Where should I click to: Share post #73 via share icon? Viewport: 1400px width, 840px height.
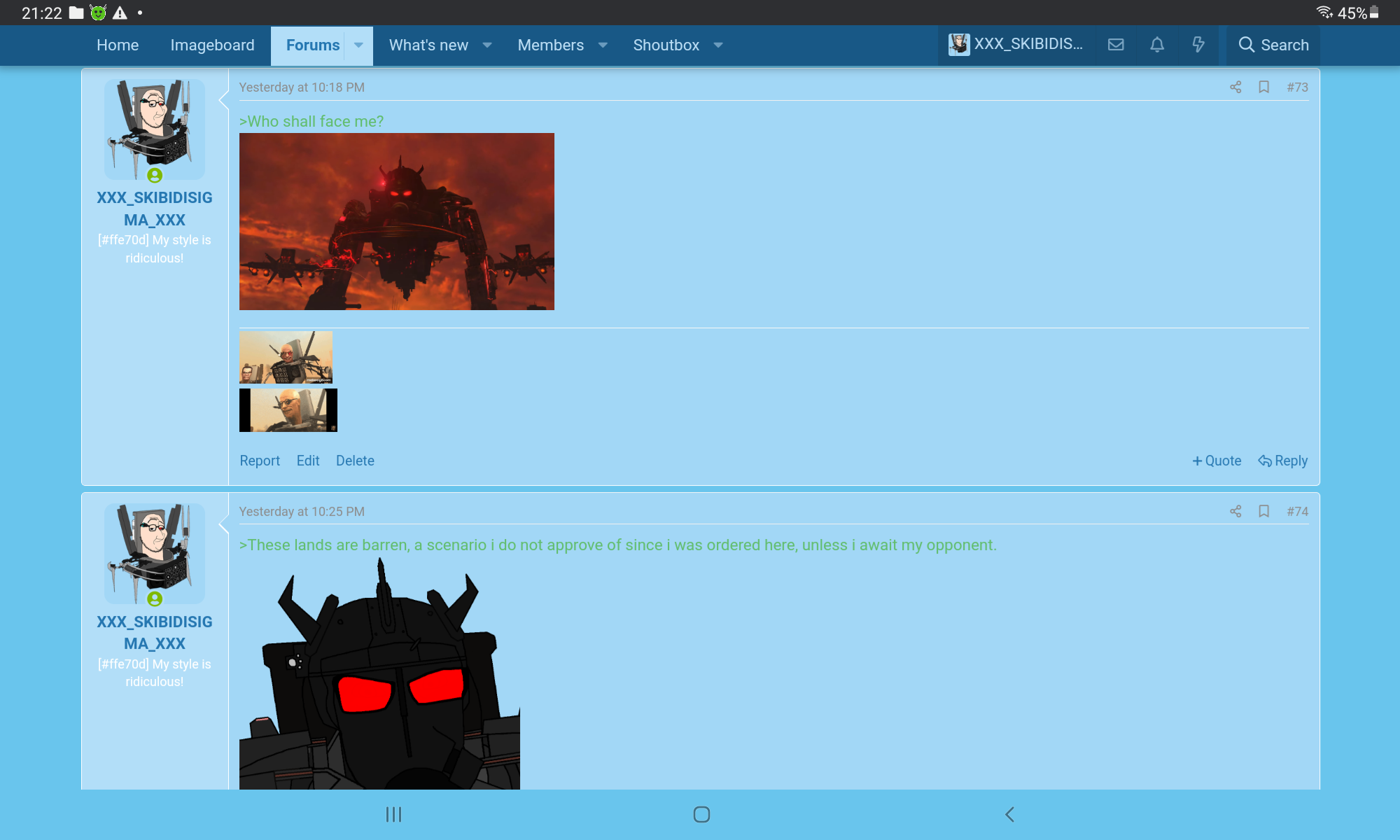click(x=1235, y=87)
